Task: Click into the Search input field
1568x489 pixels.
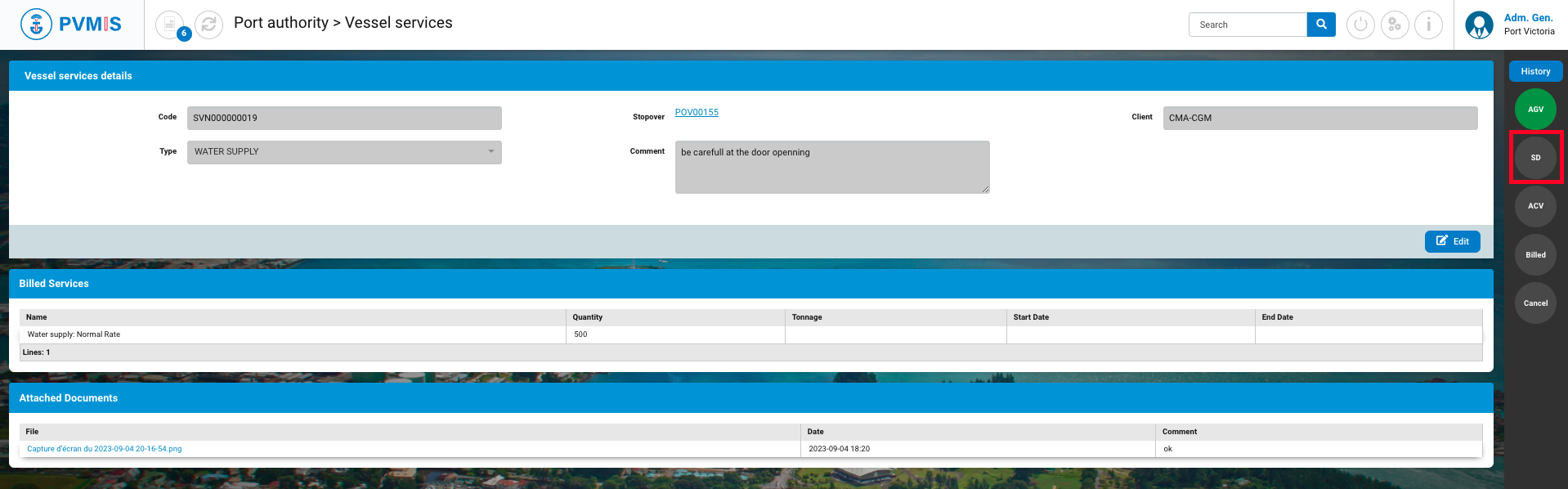Action: click(x=1248, y=25)
